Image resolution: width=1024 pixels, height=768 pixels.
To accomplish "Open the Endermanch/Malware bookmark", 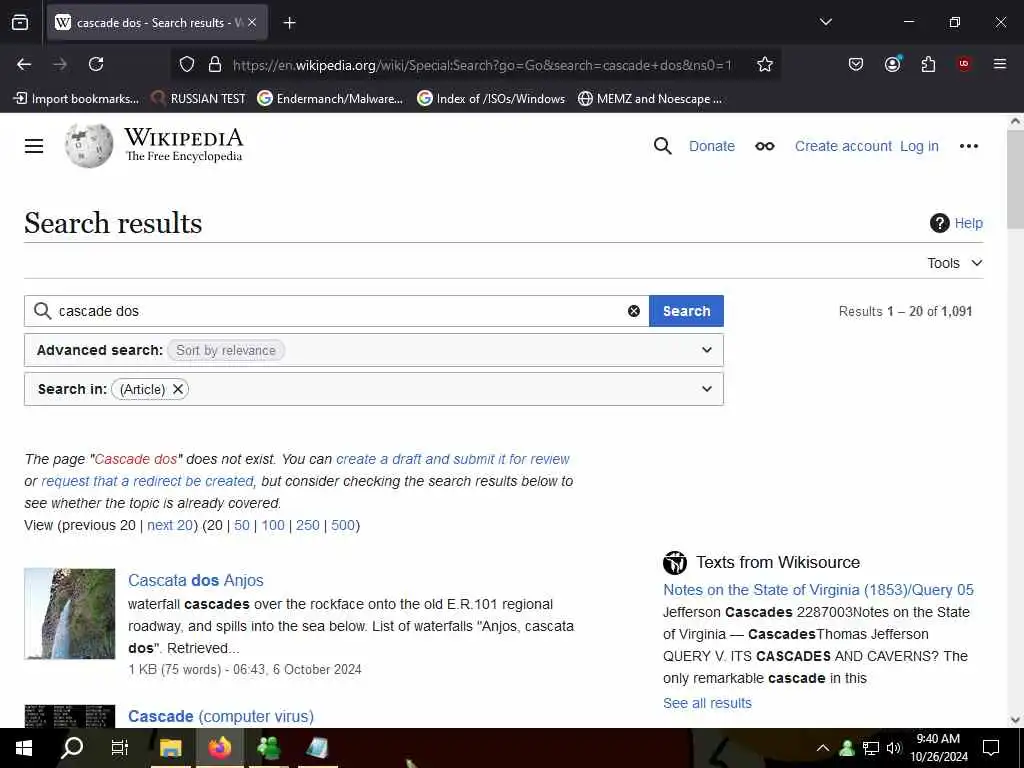I will 330,99.
